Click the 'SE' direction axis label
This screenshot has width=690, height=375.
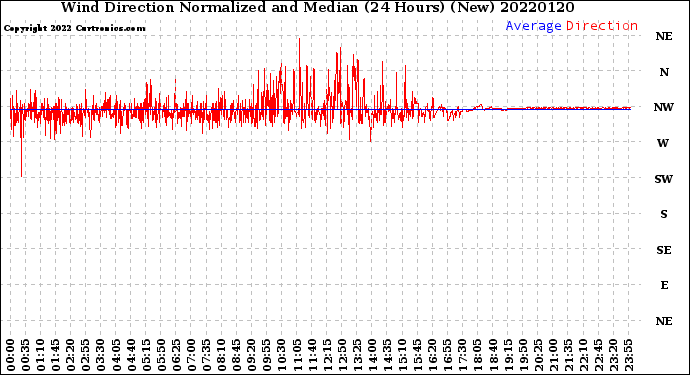pyautogui.click(x=664, y=250)
